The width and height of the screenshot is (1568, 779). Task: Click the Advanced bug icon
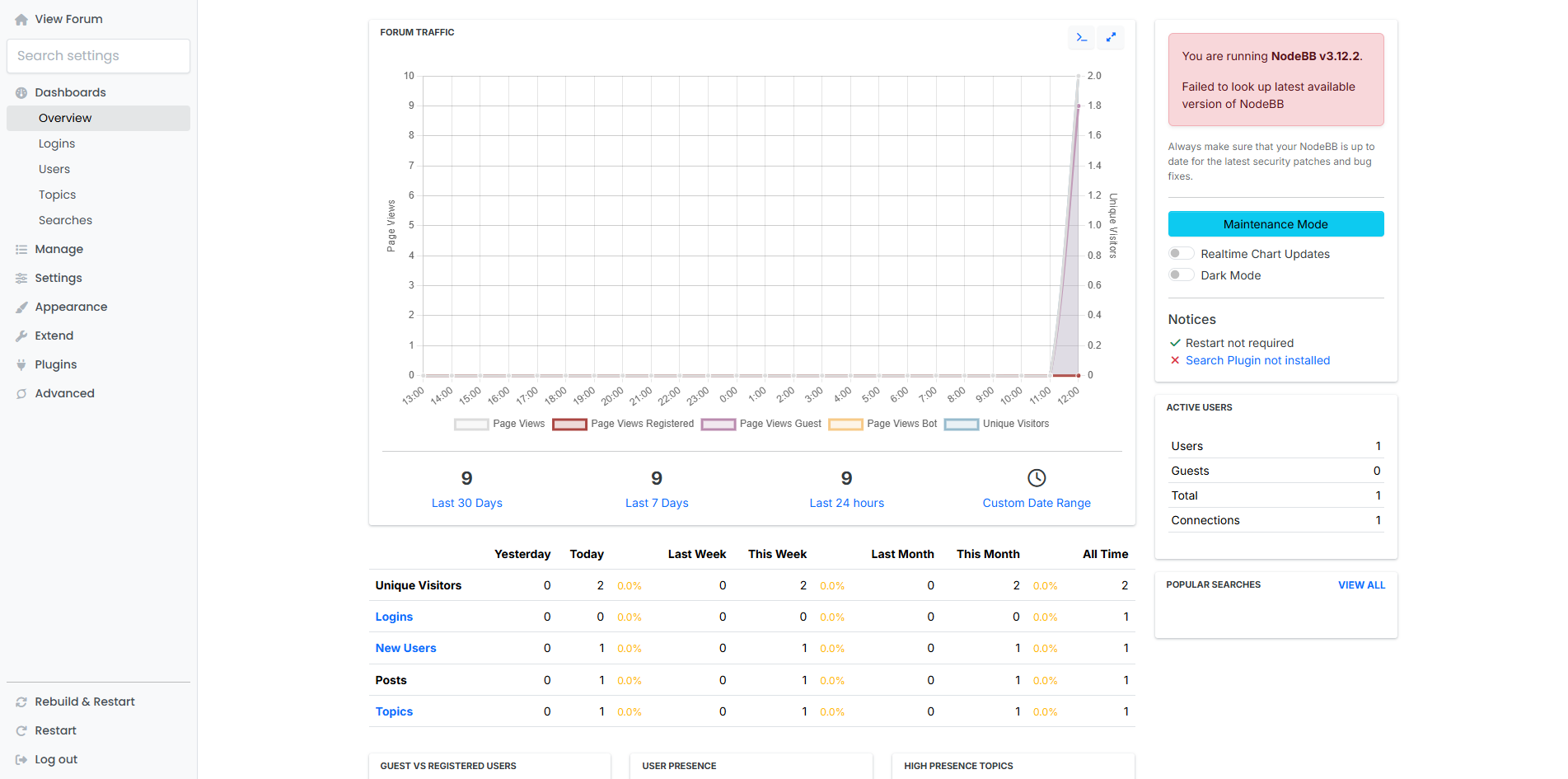click(21, 394)
